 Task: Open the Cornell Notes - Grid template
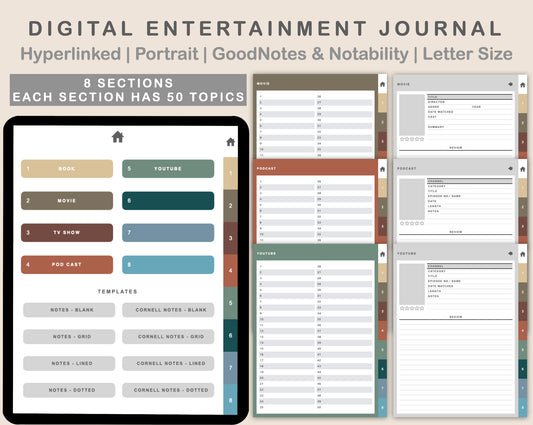click(168, 337)
